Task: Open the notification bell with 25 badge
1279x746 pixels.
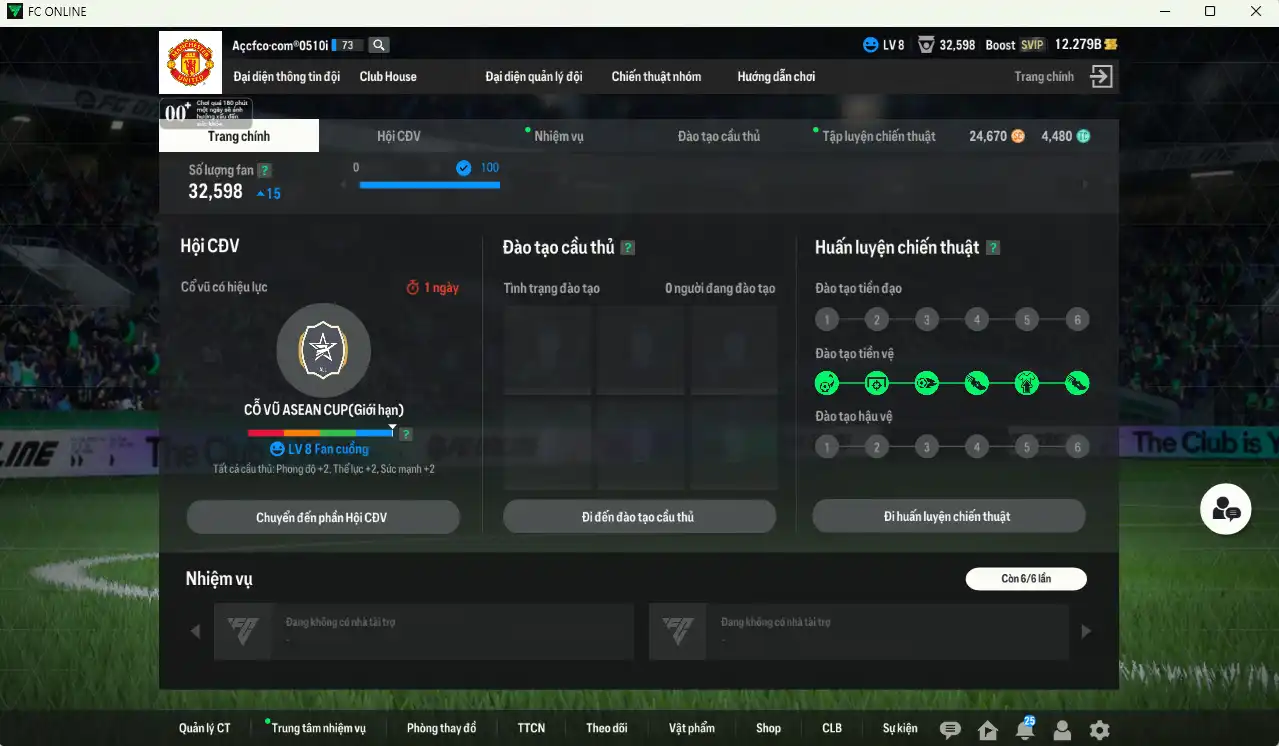Action: 1025,729
